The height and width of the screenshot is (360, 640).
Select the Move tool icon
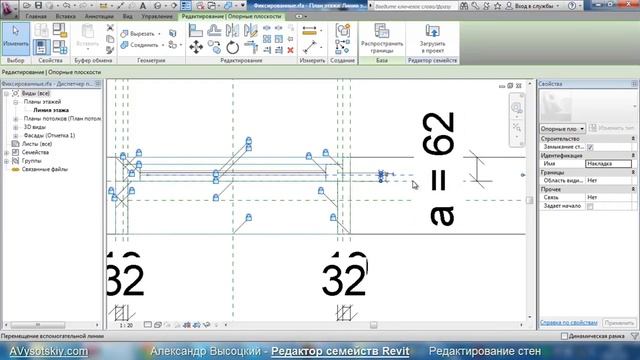tap(196, 47)
